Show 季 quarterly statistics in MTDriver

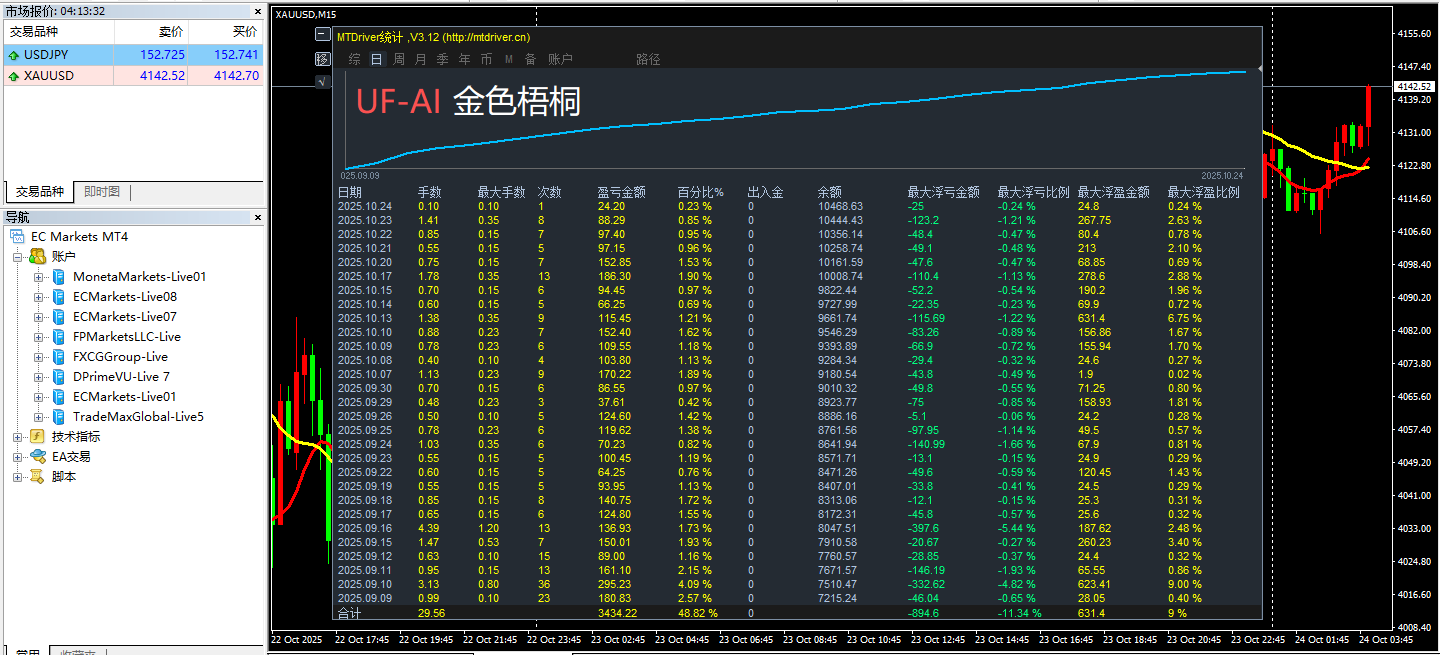pyautogui.click(x=441, y=58)
